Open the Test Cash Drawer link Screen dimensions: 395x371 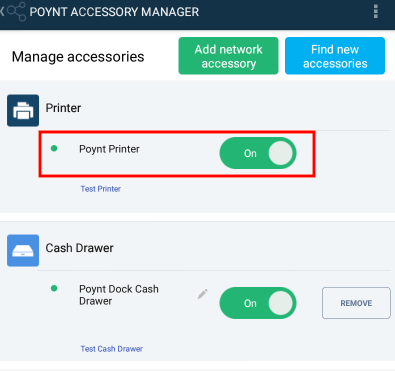(x=112, y=349)
